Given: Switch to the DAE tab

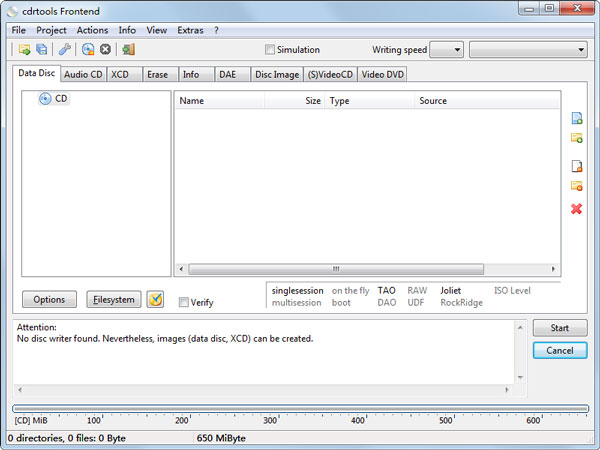Looking at the screenshot, I should (232, 74).
